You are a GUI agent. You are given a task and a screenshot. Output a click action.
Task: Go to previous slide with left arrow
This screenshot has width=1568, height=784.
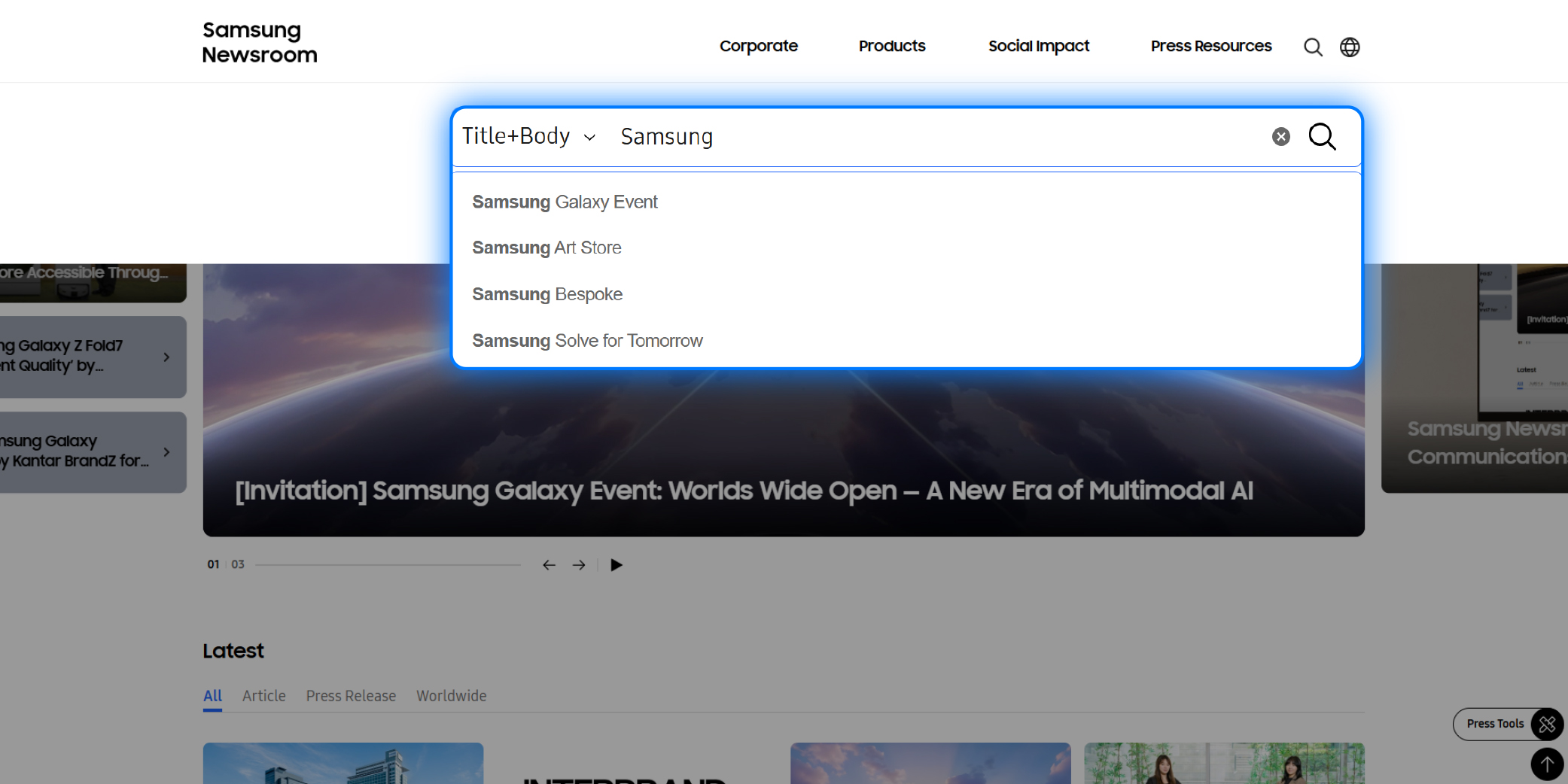pos(549,564)
